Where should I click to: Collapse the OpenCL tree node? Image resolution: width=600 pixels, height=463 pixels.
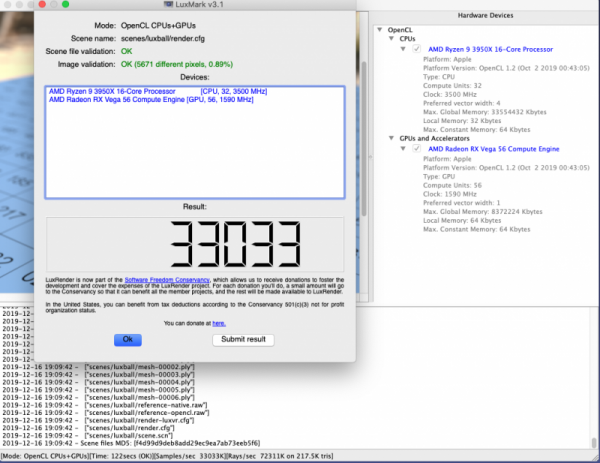pos(380,29)
